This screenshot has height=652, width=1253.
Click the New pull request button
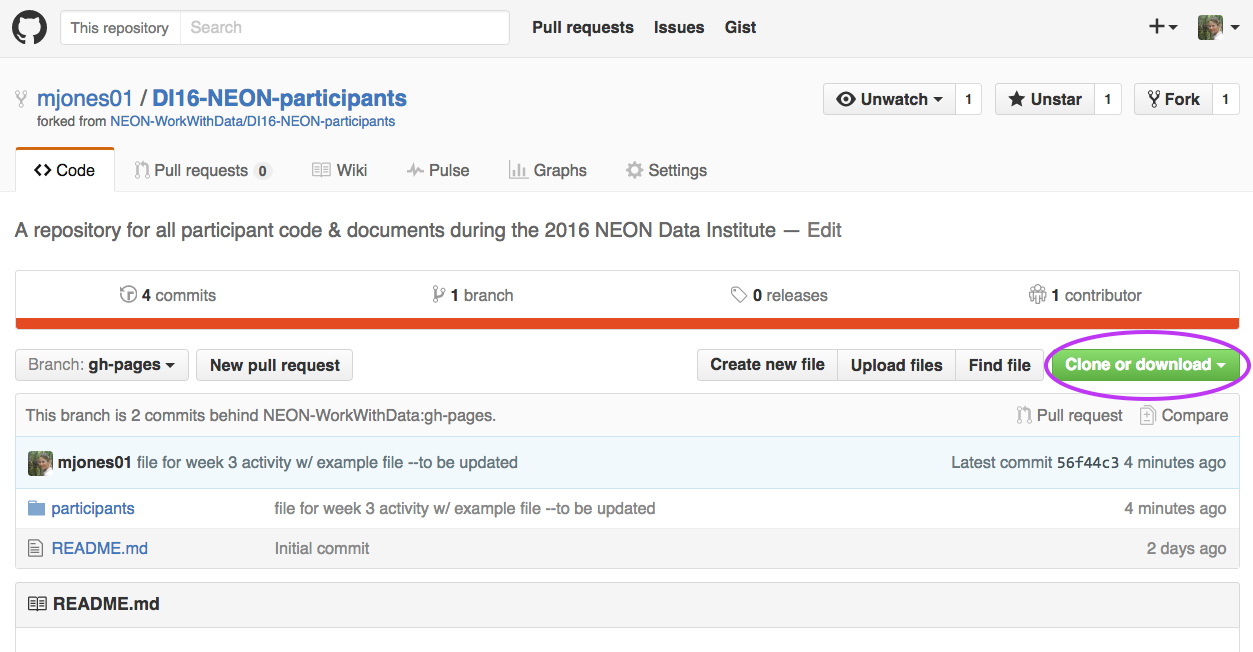[x=275, y=365]
